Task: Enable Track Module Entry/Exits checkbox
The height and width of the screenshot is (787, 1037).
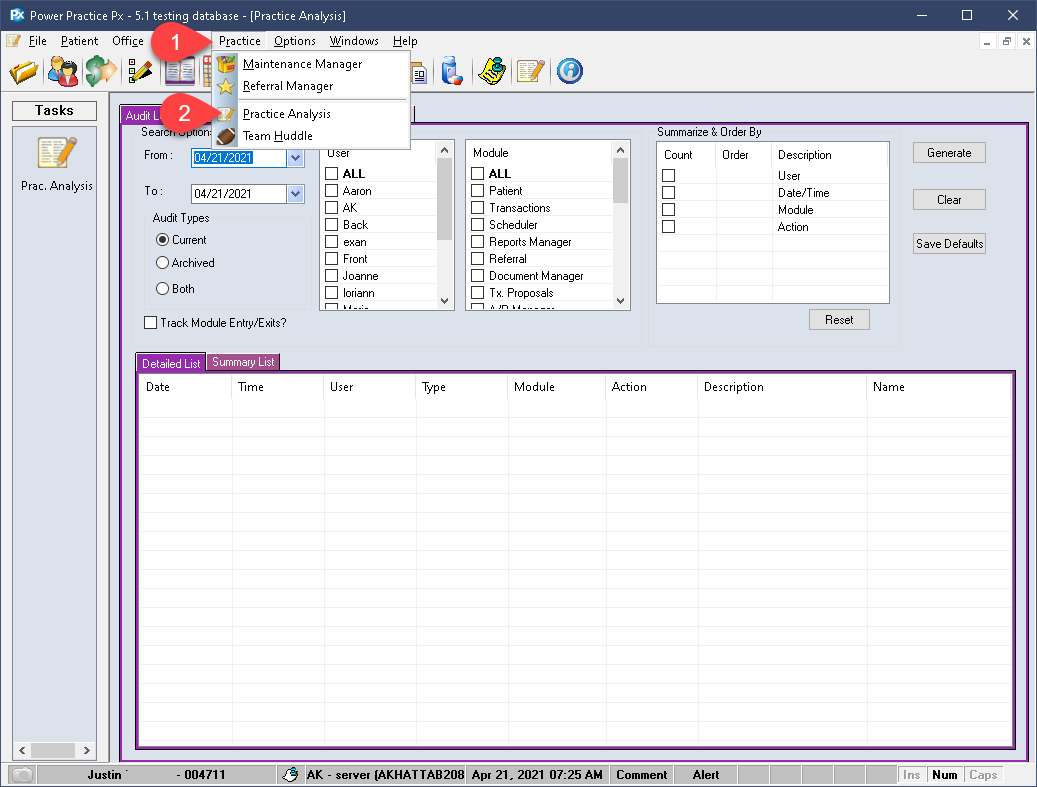Action: click(151, 323)
